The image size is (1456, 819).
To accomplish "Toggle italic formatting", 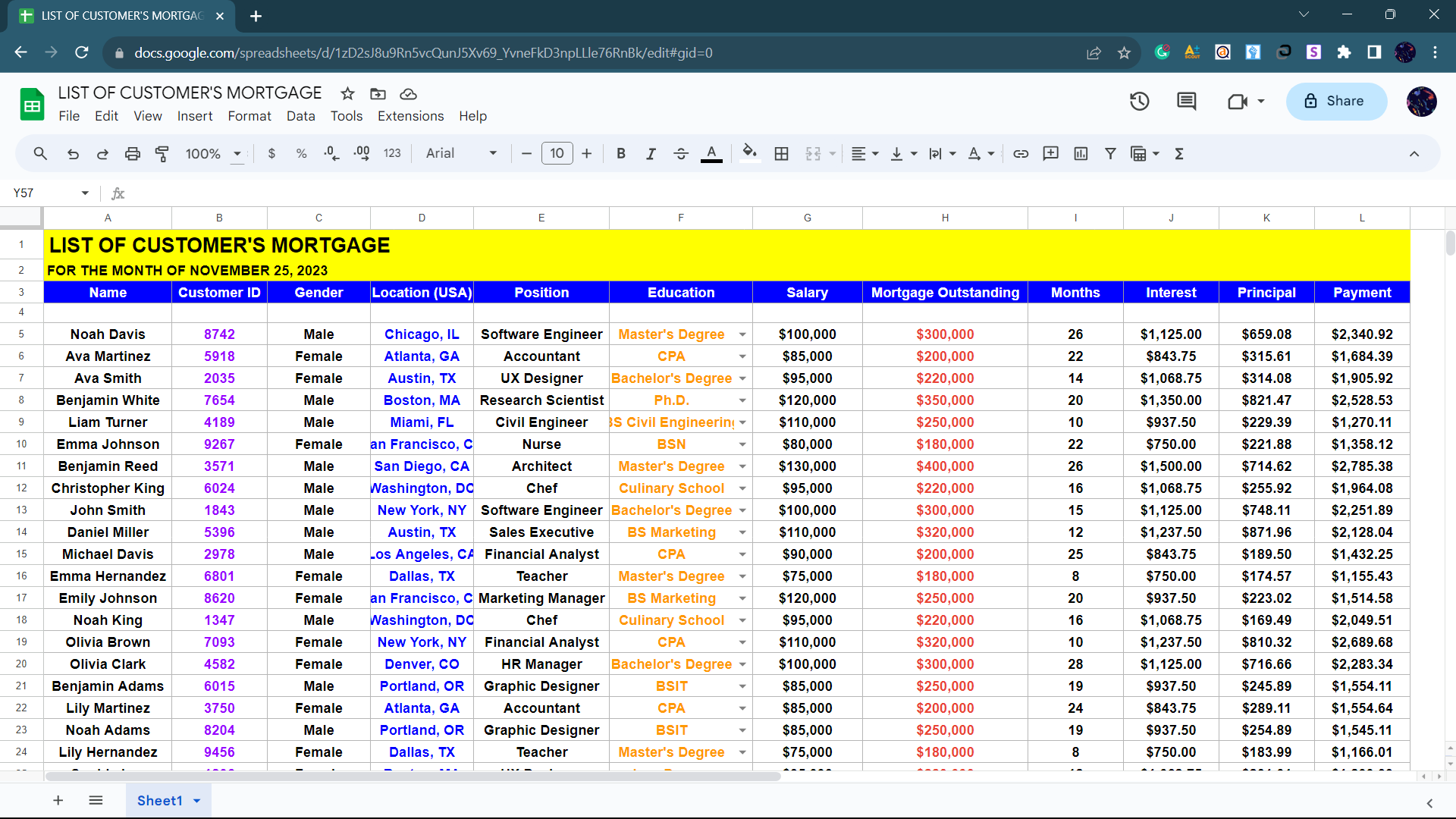I will tap(651, 154).
